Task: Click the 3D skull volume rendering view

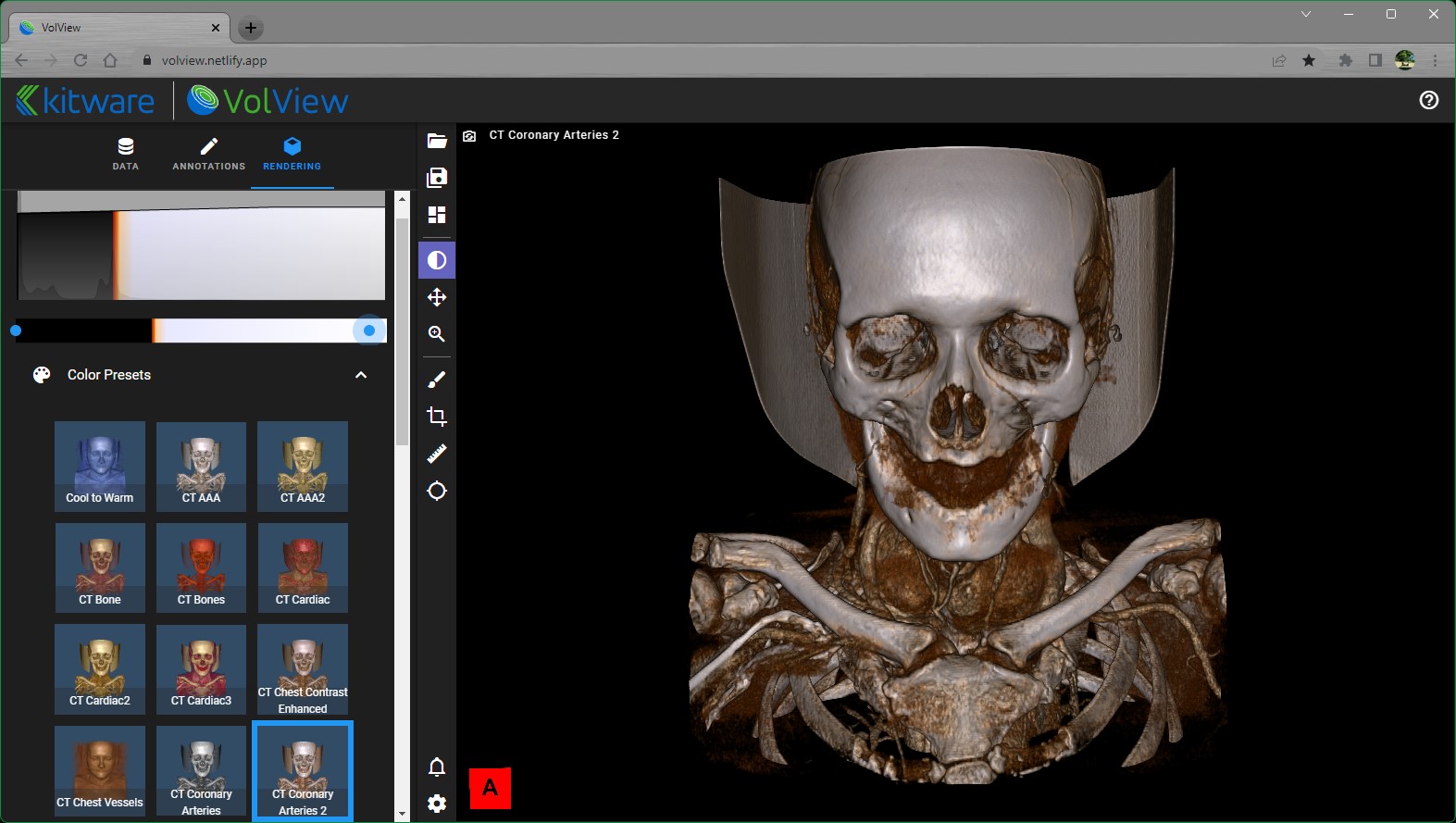Action: click(x=955, y=472)
